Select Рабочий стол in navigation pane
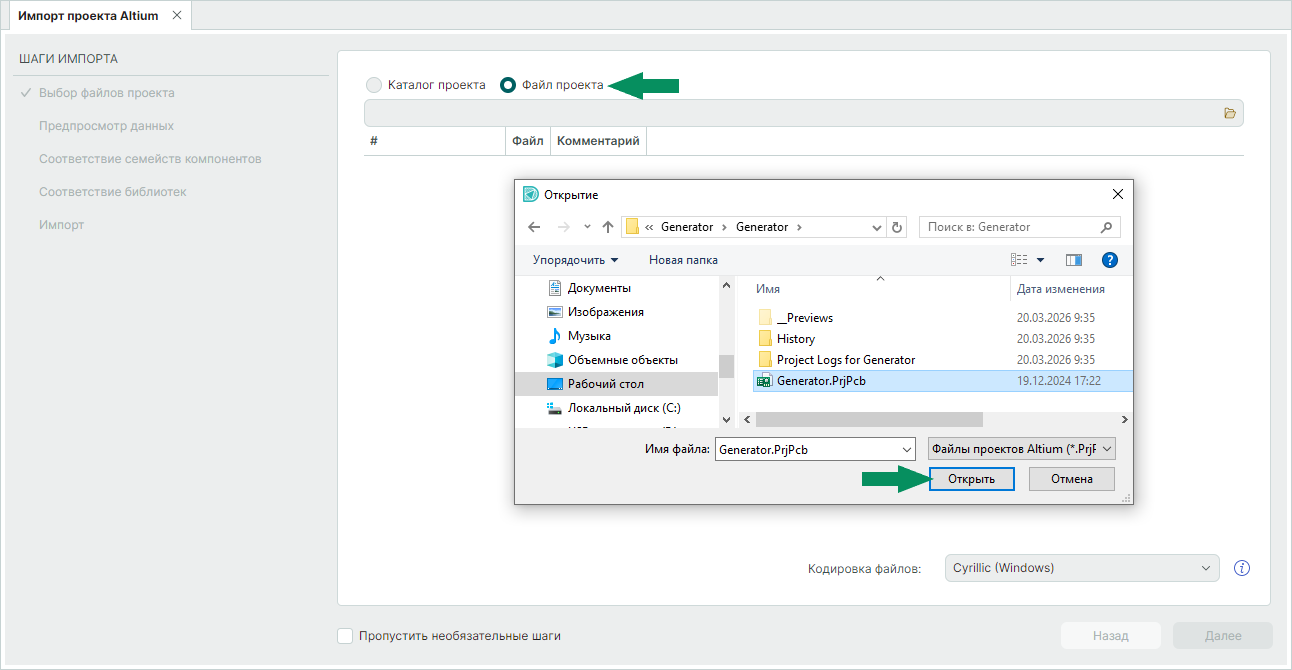 (605, 384)
